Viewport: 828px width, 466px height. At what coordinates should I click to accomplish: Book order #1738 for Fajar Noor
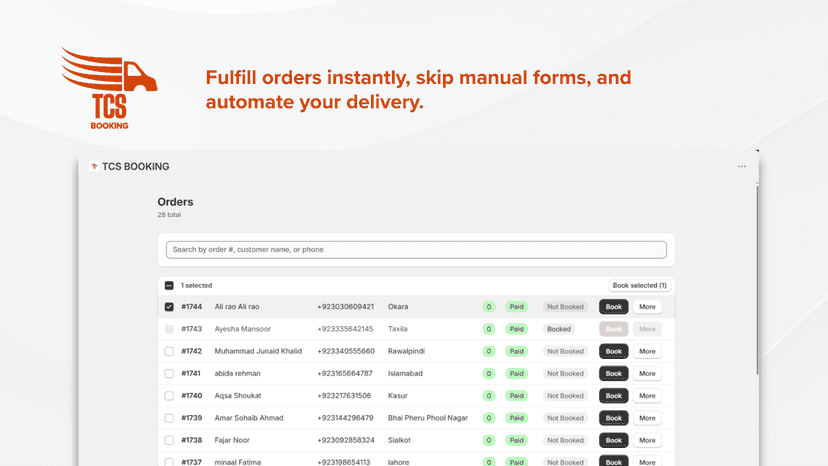point(614,440)
